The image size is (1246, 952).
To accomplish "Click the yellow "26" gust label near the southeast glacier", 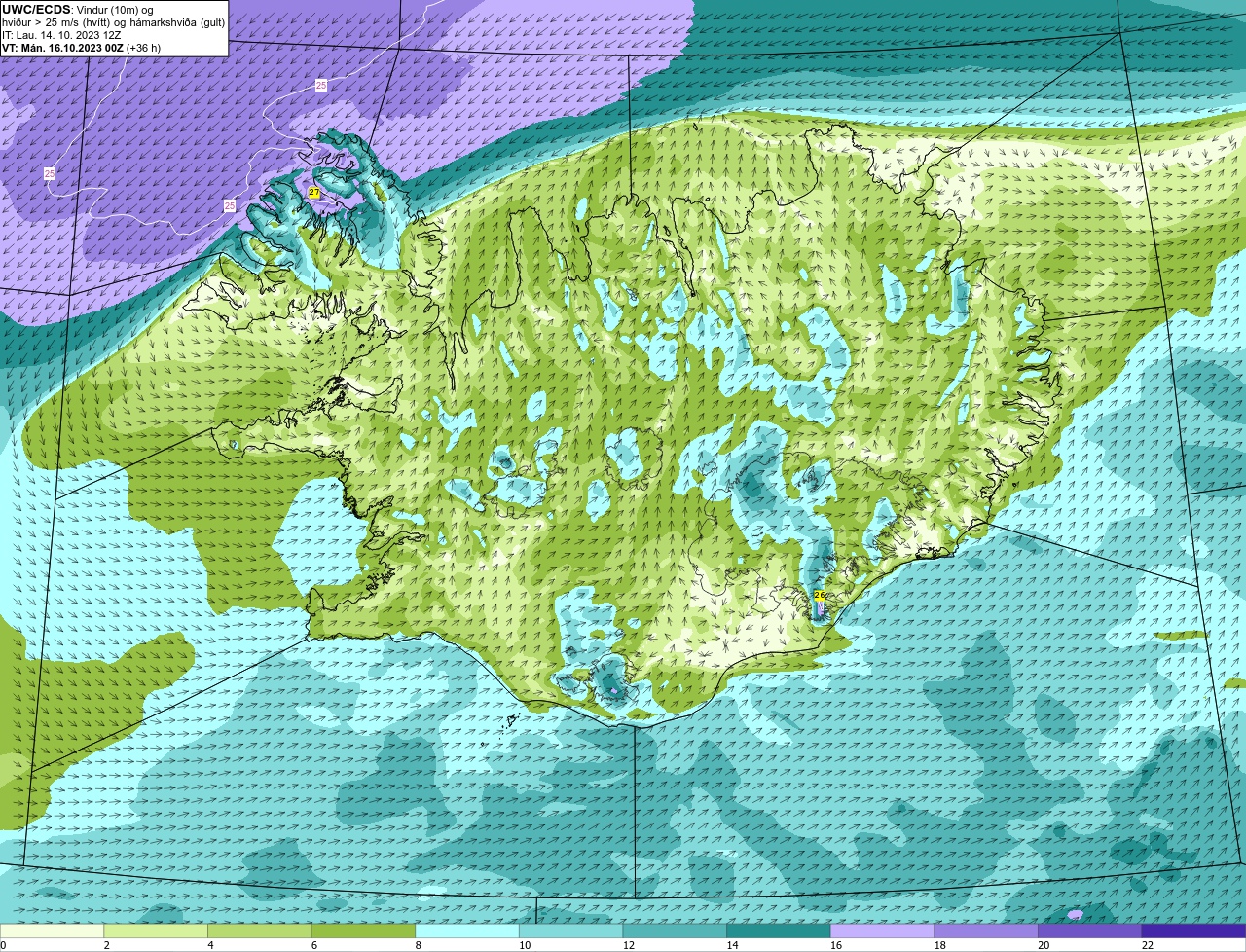I will pyautogui.click(x=819, y=595).
